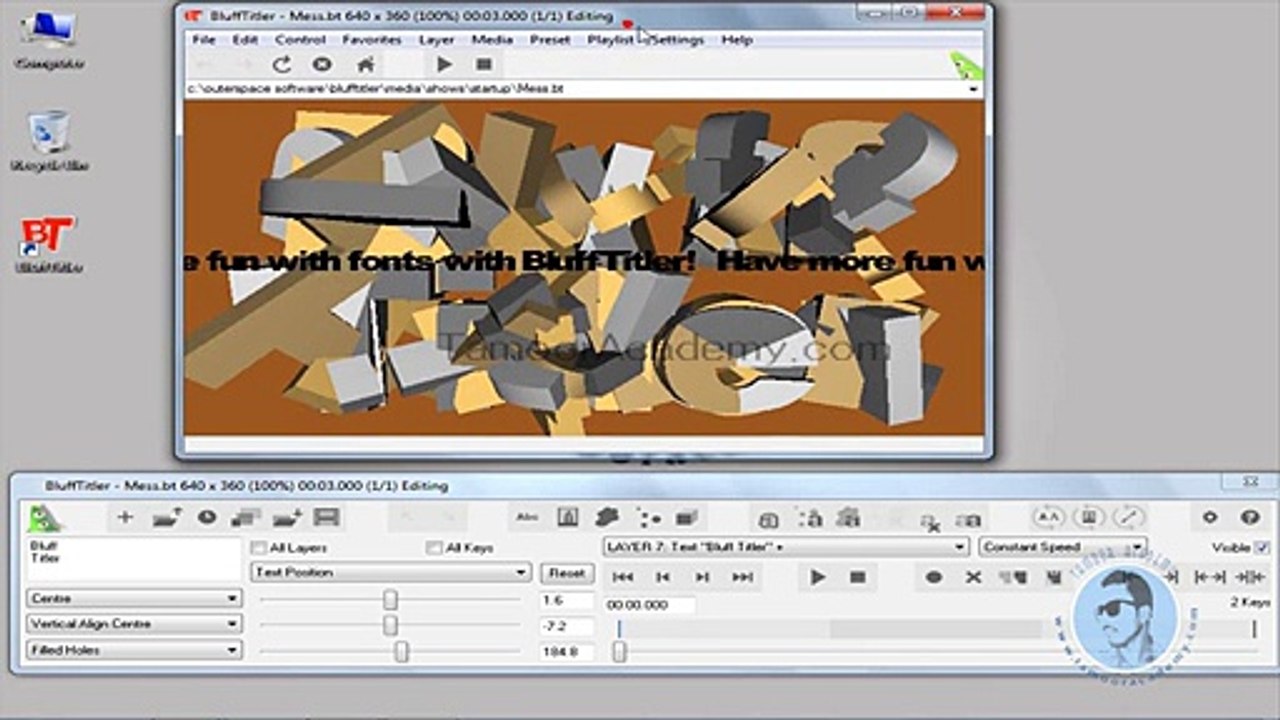Click the value field showing 1.6
The width and height of the screenshot is (1280, 720).
566,600
